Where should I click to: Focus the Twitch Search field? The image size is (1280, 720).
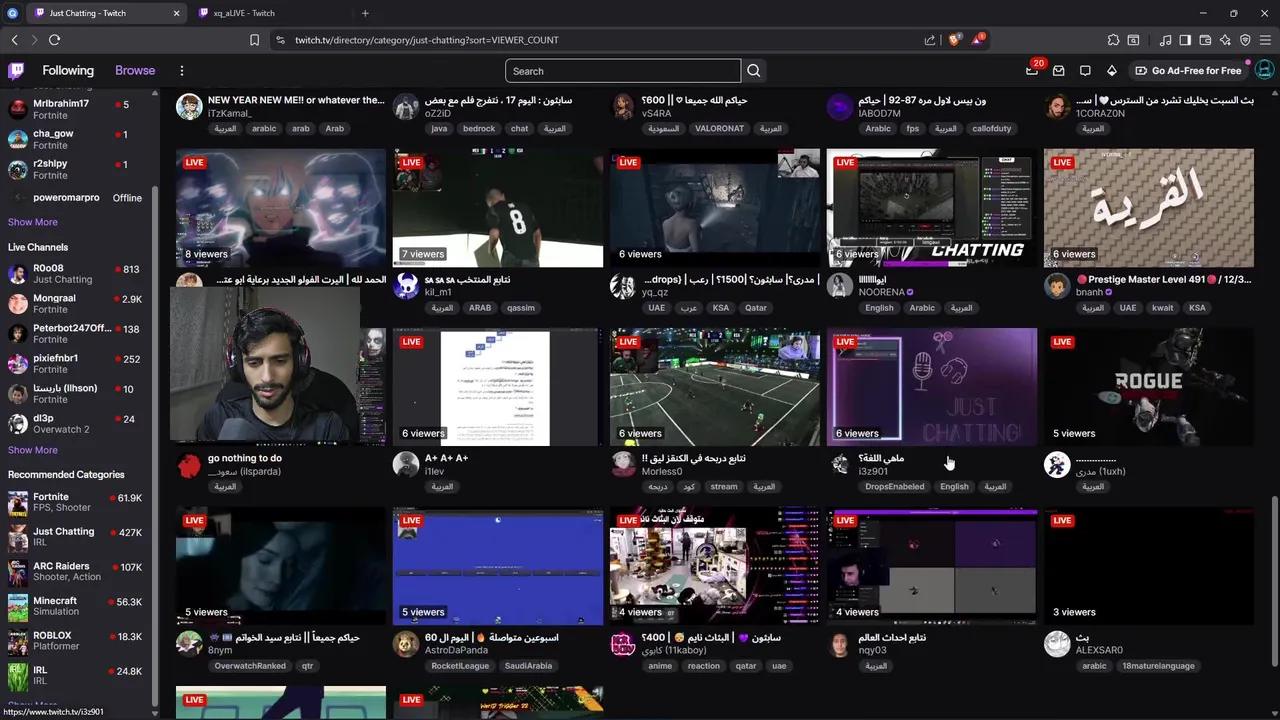(623, 71)
